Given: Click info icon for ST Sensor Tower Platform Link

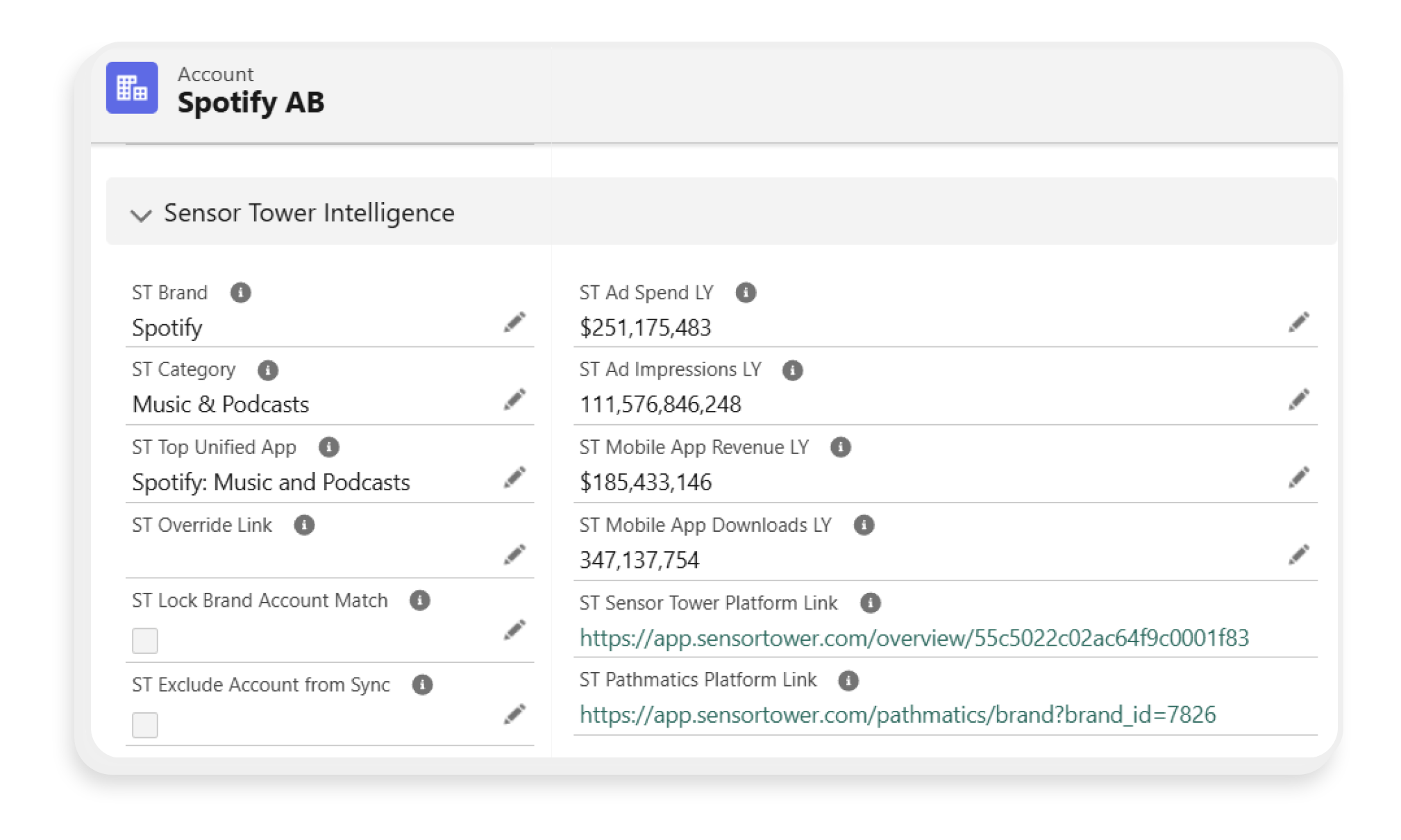Looking at the screenshot, I should 871,603.
